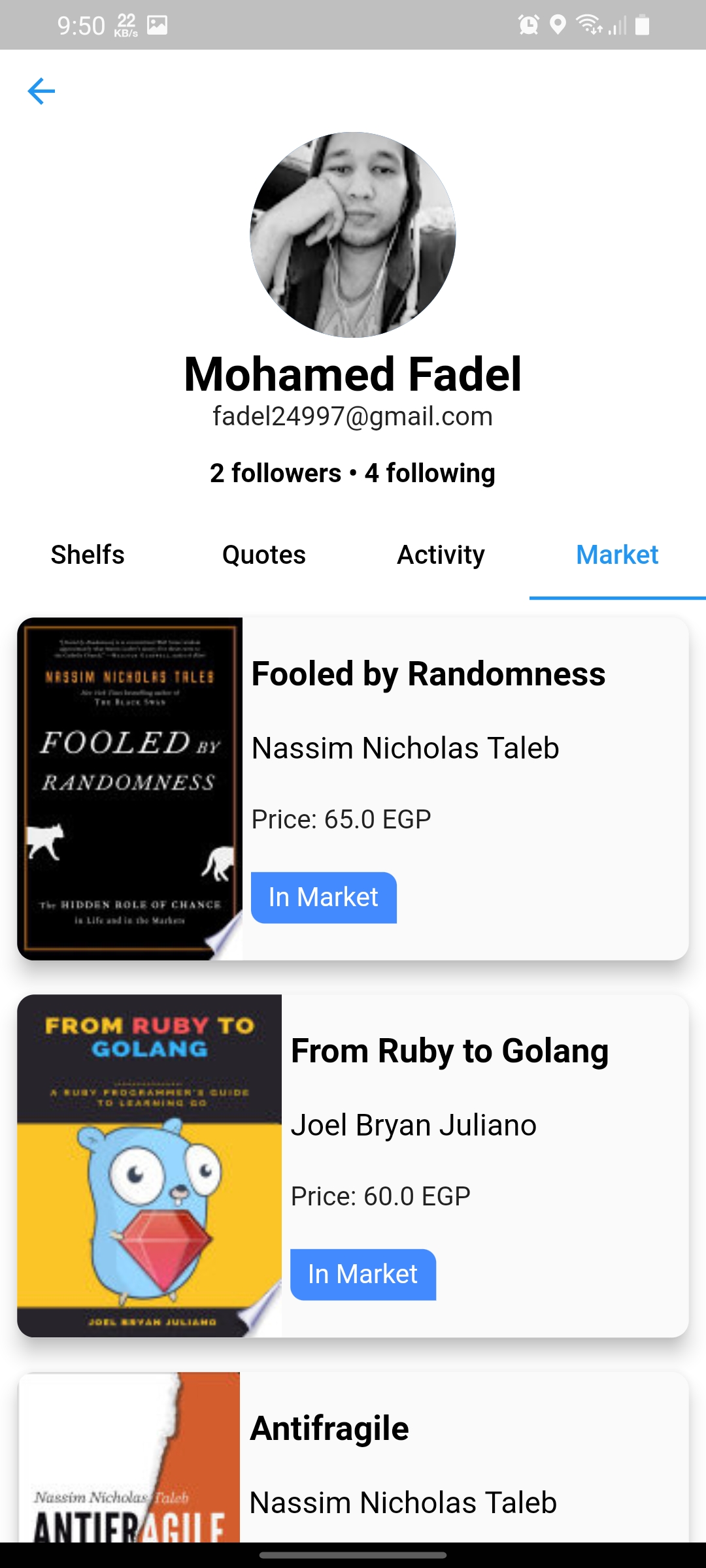Tap the image notification icon
This screenshot has height=1568, width=706.
click(157, 25)
